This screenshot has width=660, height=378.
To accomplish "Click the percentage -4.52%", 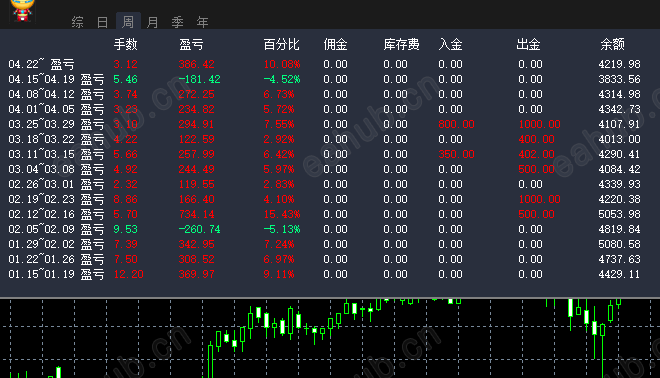I will 282,79.
